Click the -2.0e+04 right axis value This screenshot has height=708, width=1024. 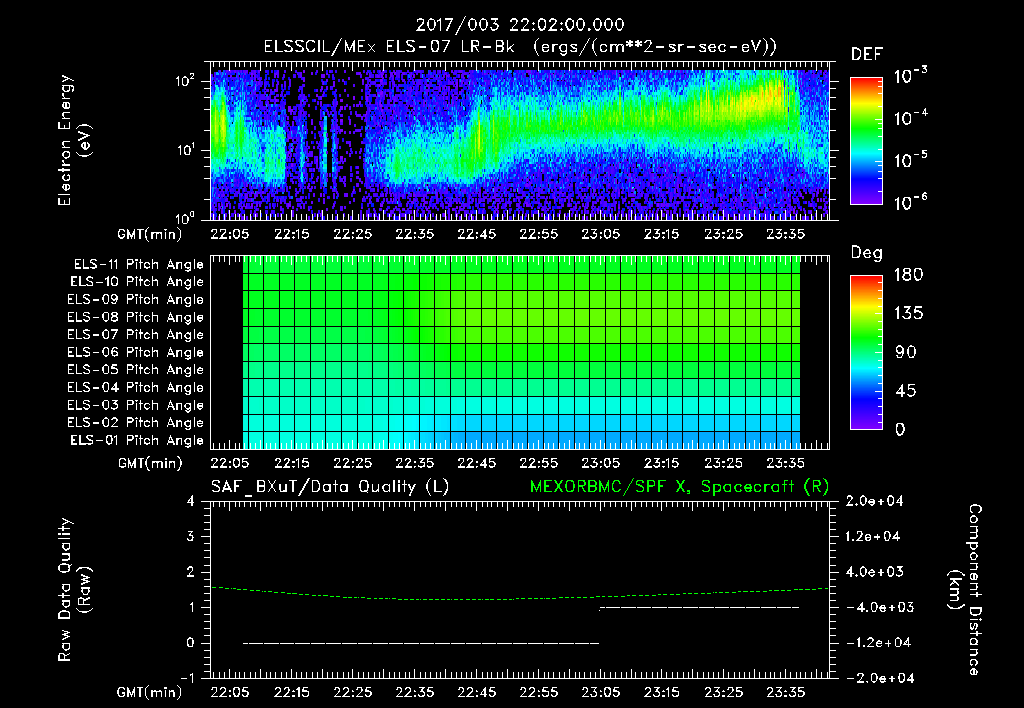click(880, 679)
